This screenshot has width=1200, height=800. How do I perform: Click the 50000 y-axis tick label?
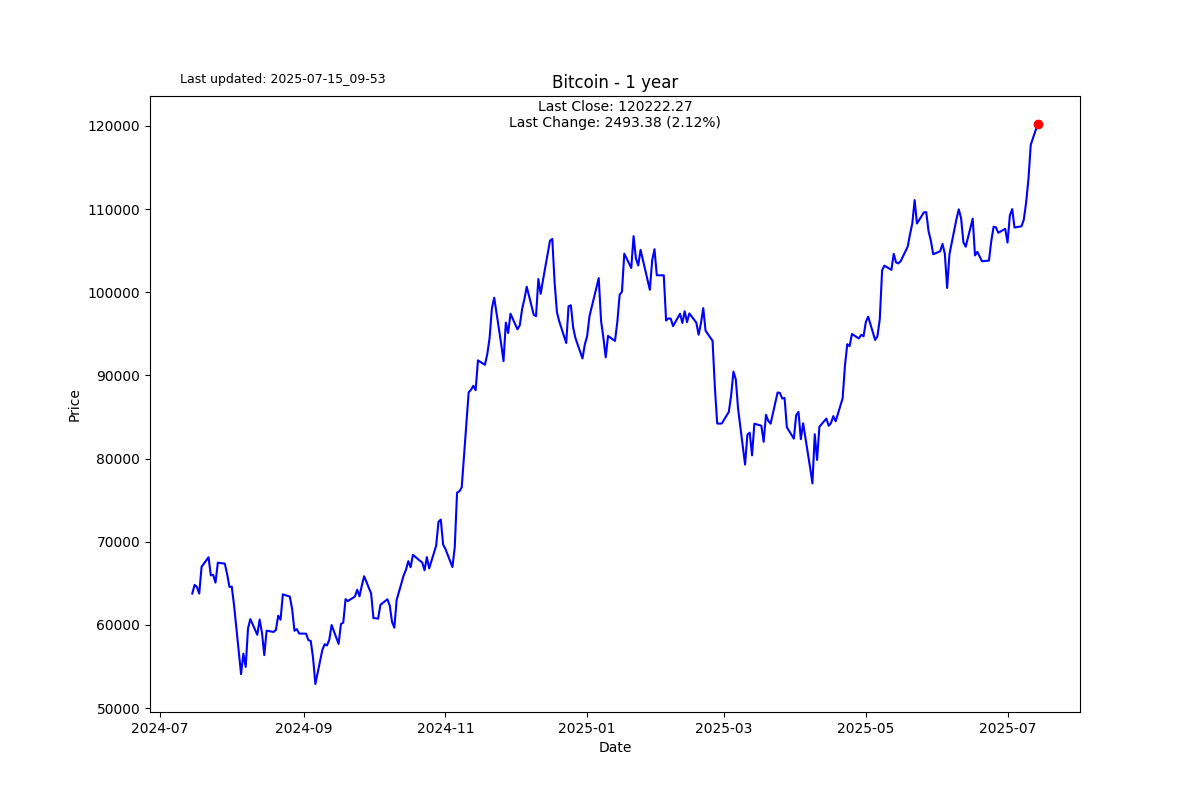[115, 708]
